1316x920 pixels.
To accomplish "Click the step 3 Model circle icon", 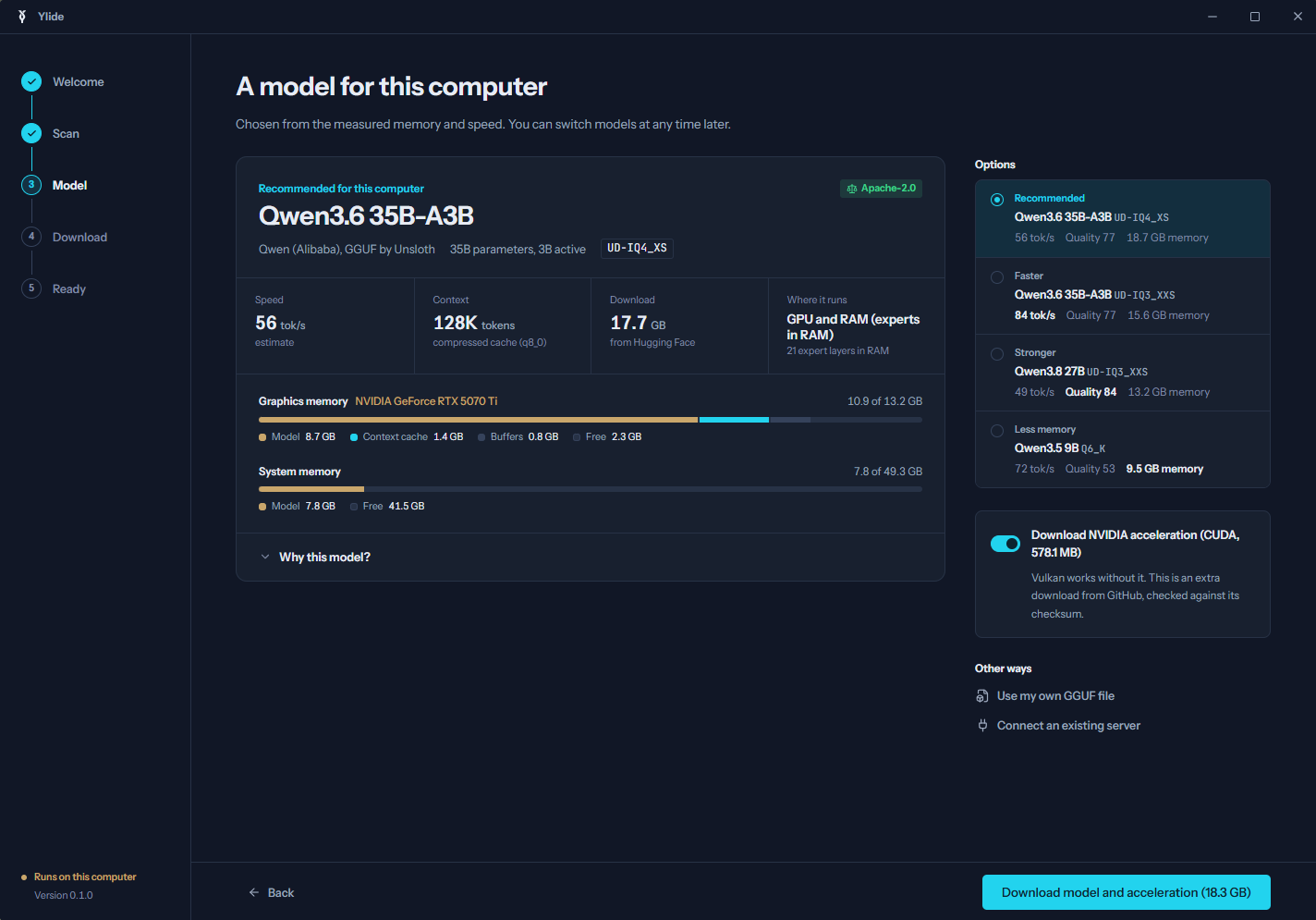I will 31,185.
